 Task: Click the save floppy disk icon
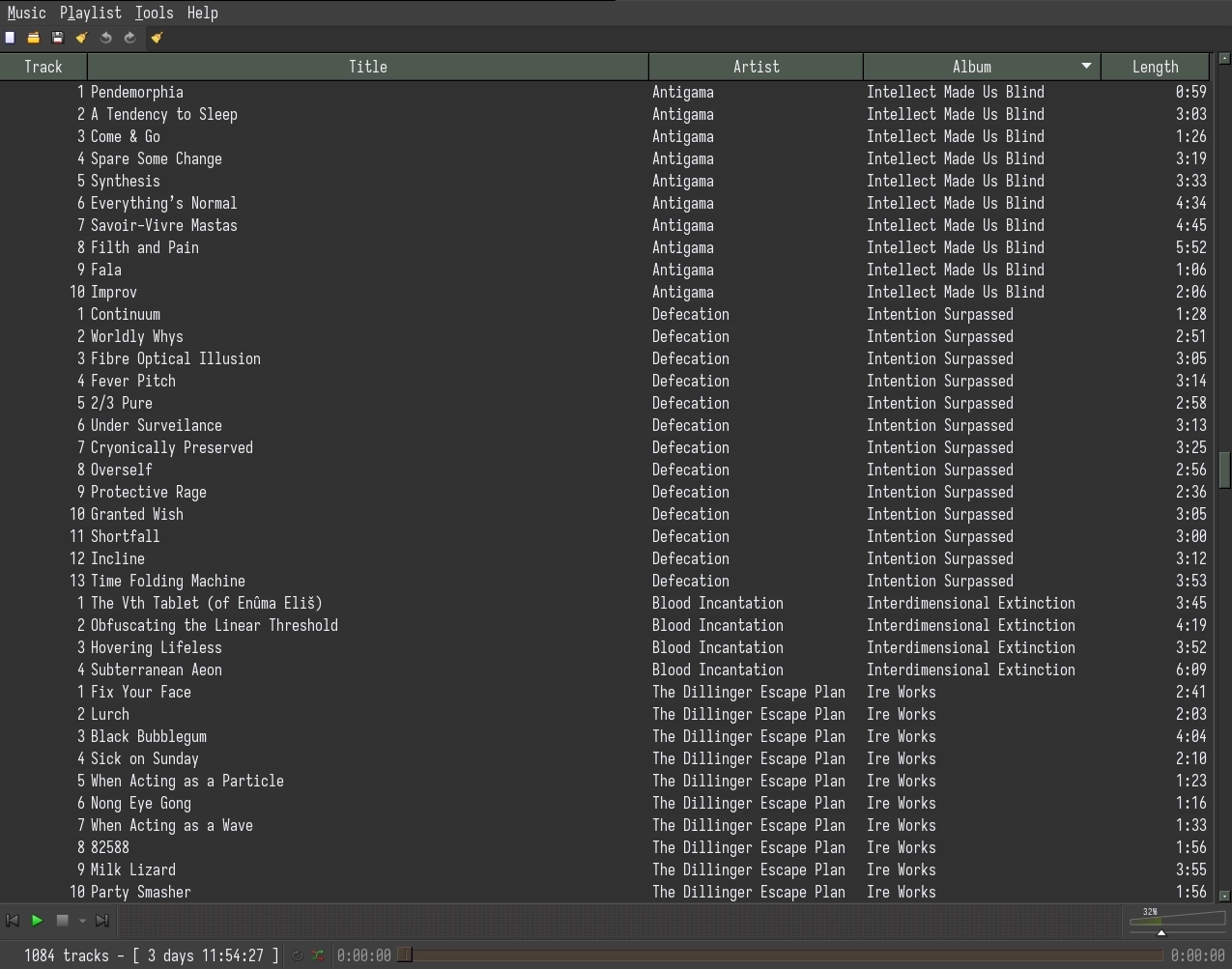pyautogui.click(x=57, y=38)
